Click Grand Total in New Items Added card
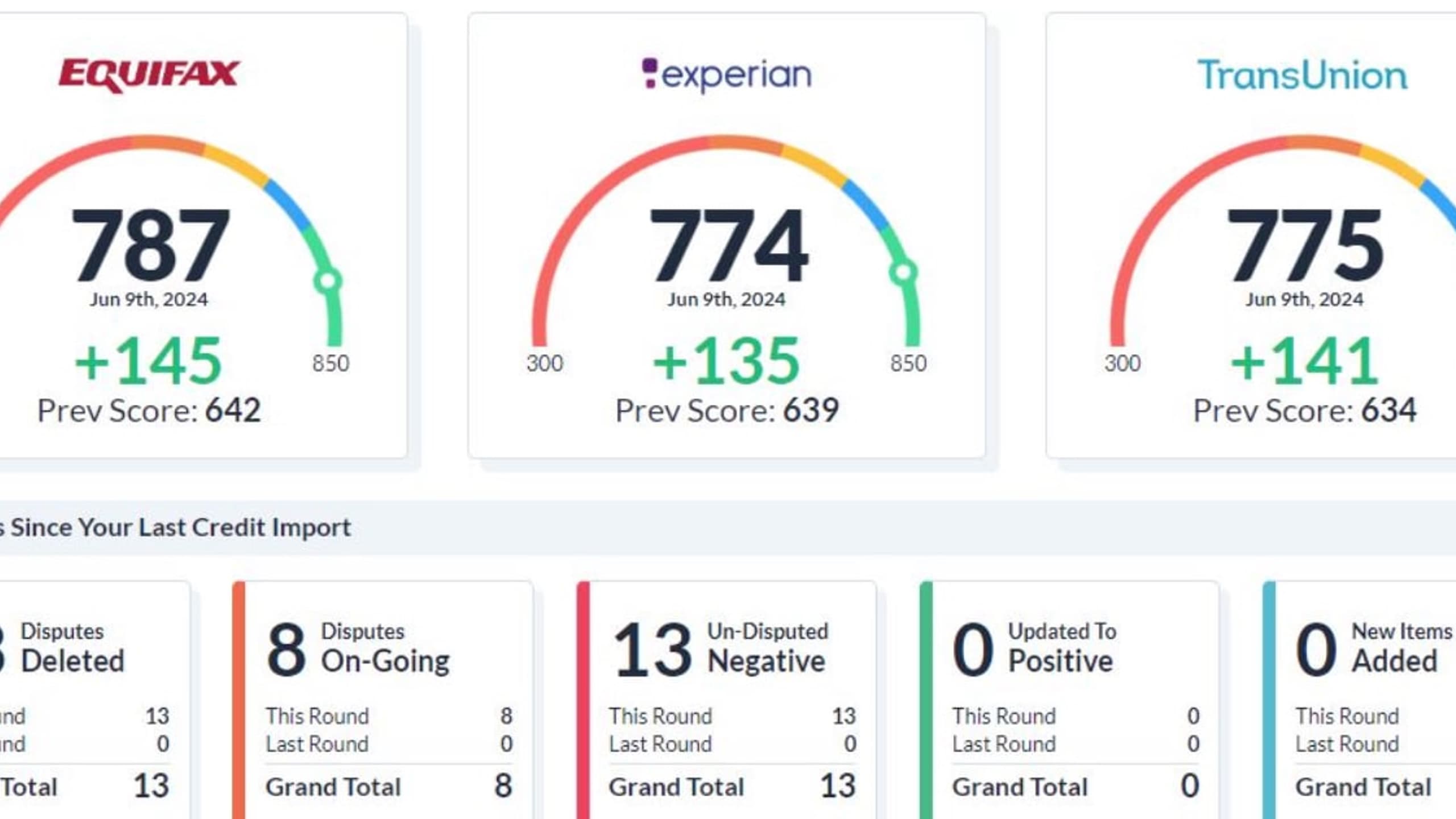This screenshot has height=819, width=1456. click(1363, 787)
